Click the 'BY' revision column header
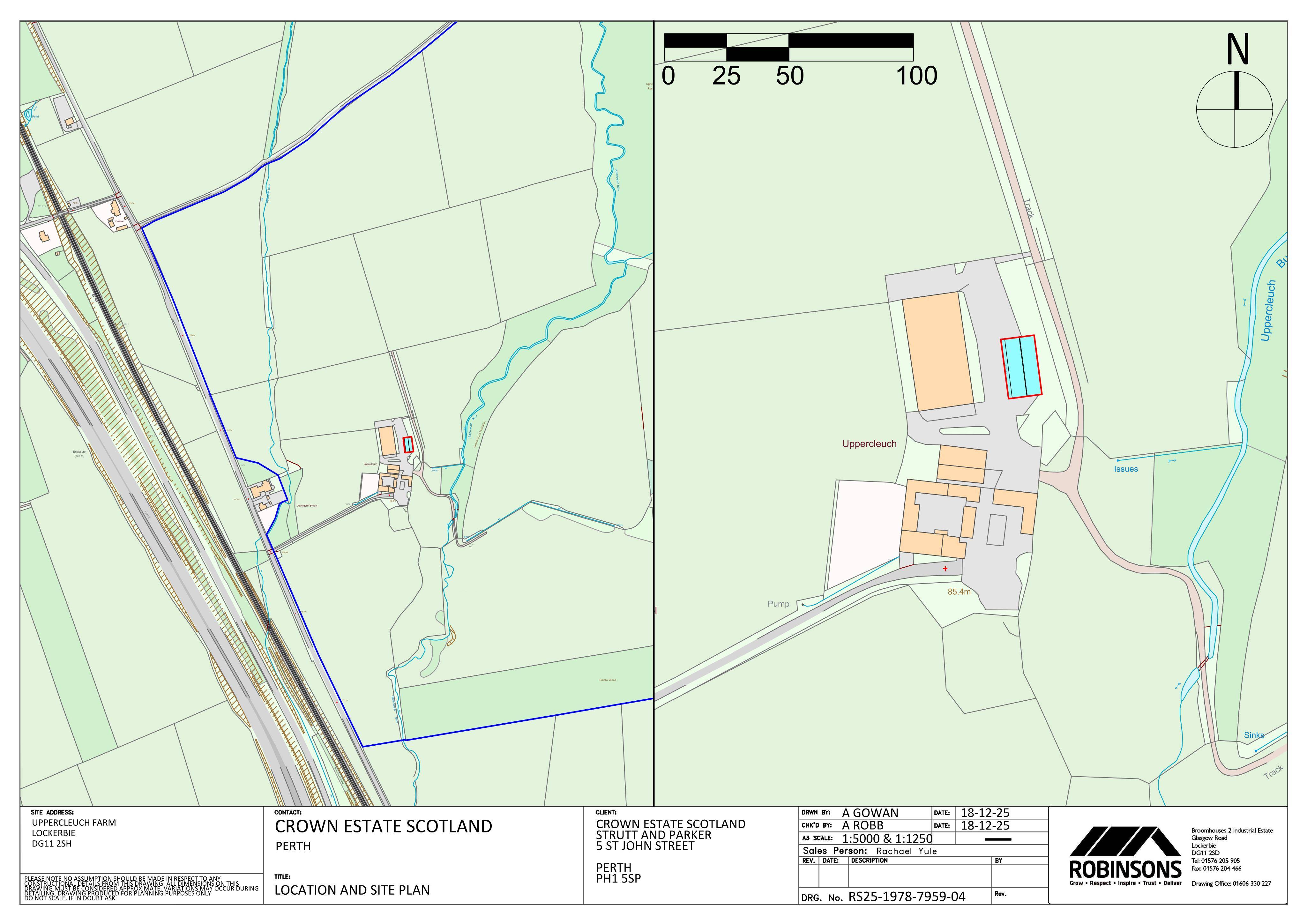This screenshot has width=1307, height=924. point(998,861)
